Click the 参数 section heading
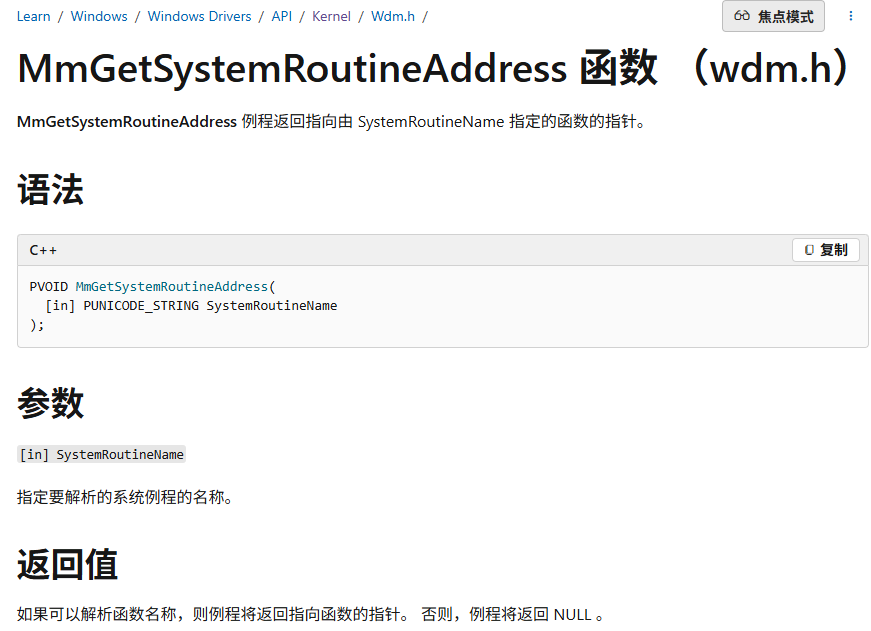Image resolution: width=871 pixels, height=631 pixels. click(50, 403)
